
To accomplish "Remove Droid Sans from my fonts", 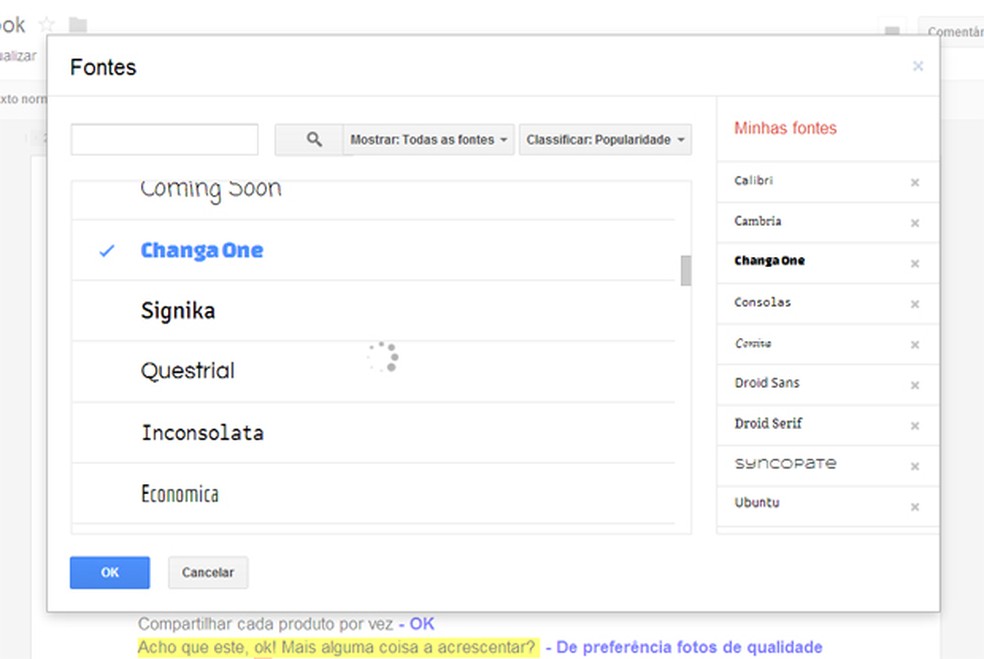I will (x=914, y=385).
